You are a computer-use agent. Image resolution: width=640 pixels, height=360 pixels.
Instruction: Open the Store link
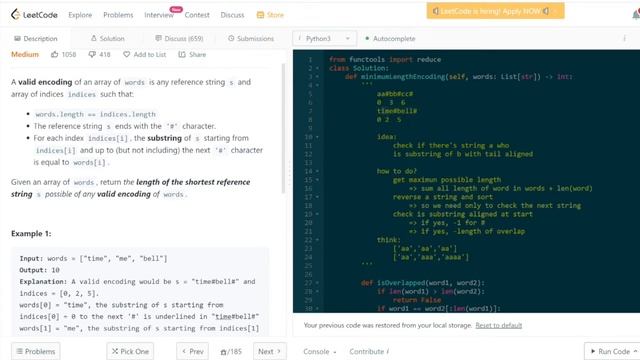270,15
